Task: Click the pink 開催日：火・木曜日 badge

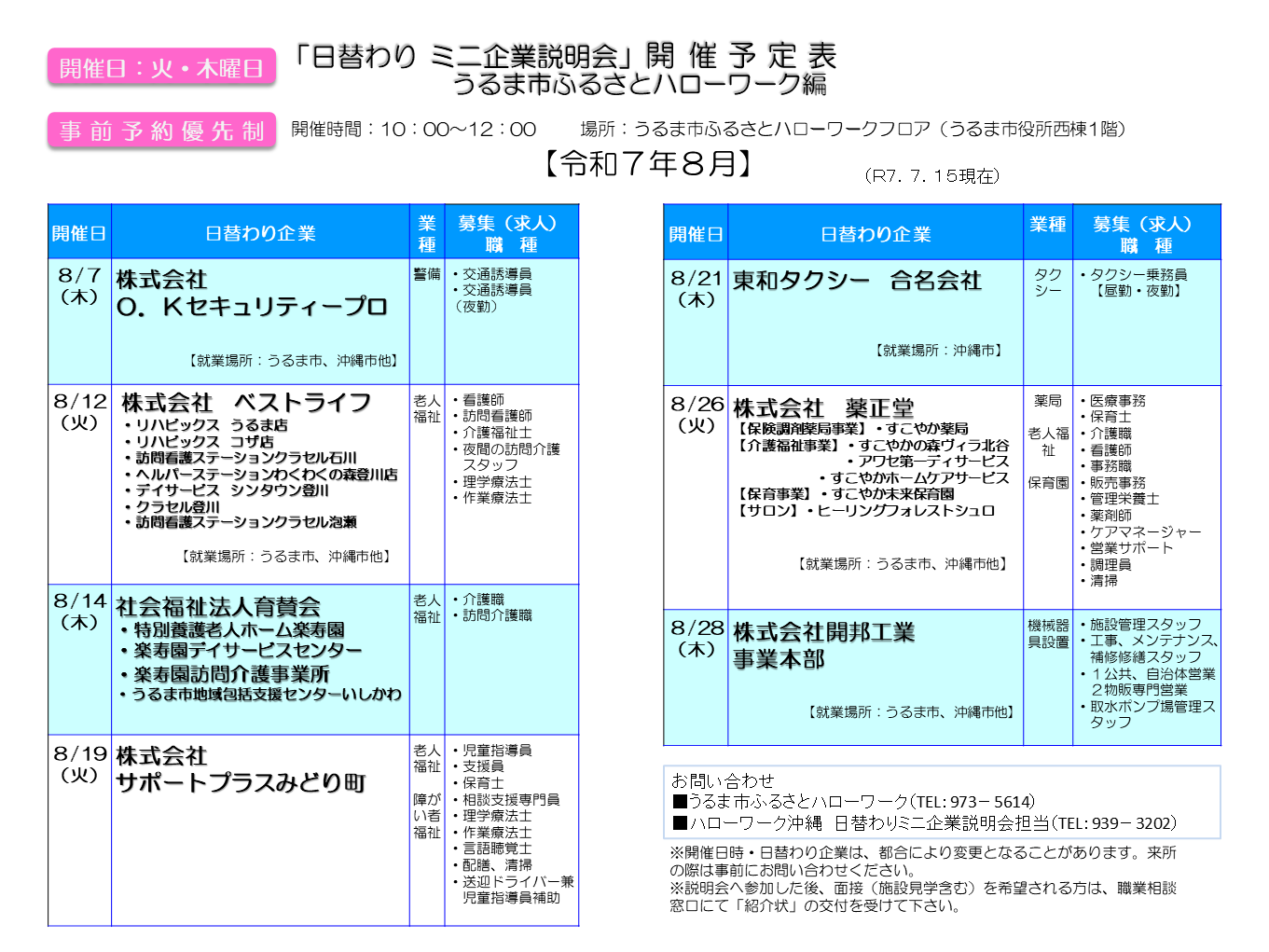Action: coord(162,68)
